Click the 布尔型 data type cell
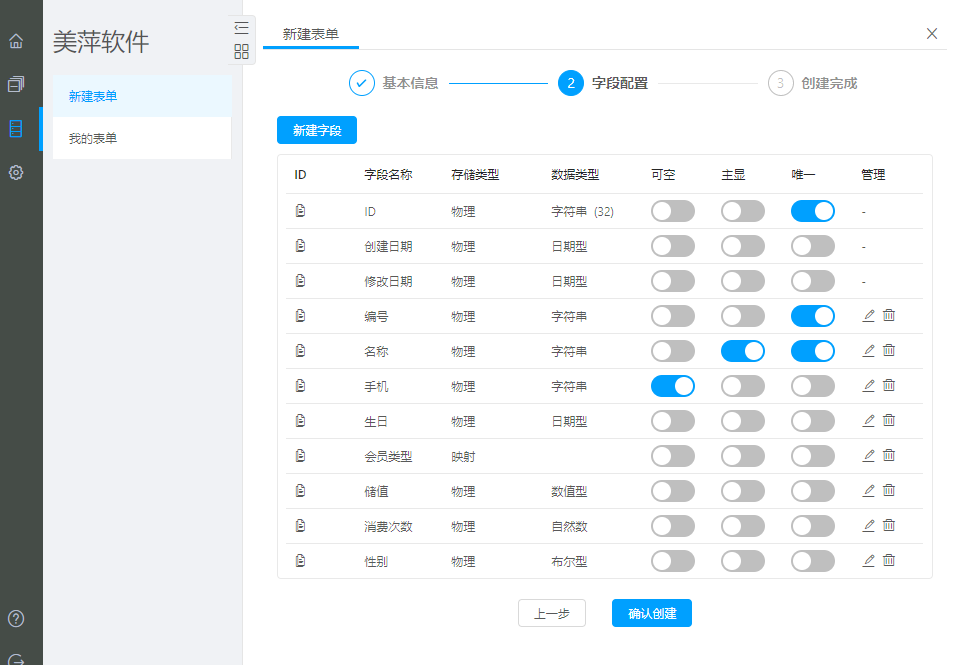Screen dimensions: 960x665 (x=569, y=561)
